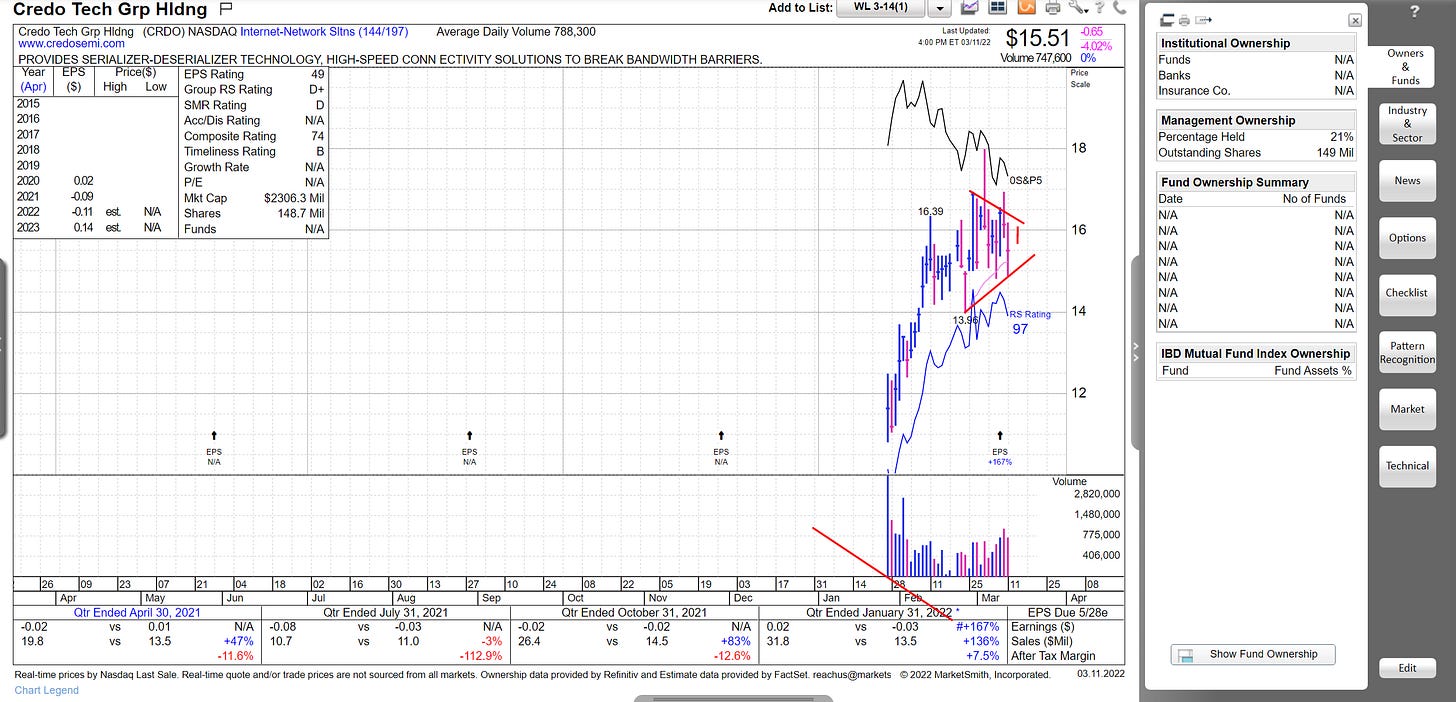Screen dimensions: 1456x702
Task: Click Outstanding Shares 149 Mil row
Action: tap(1256, 152)
